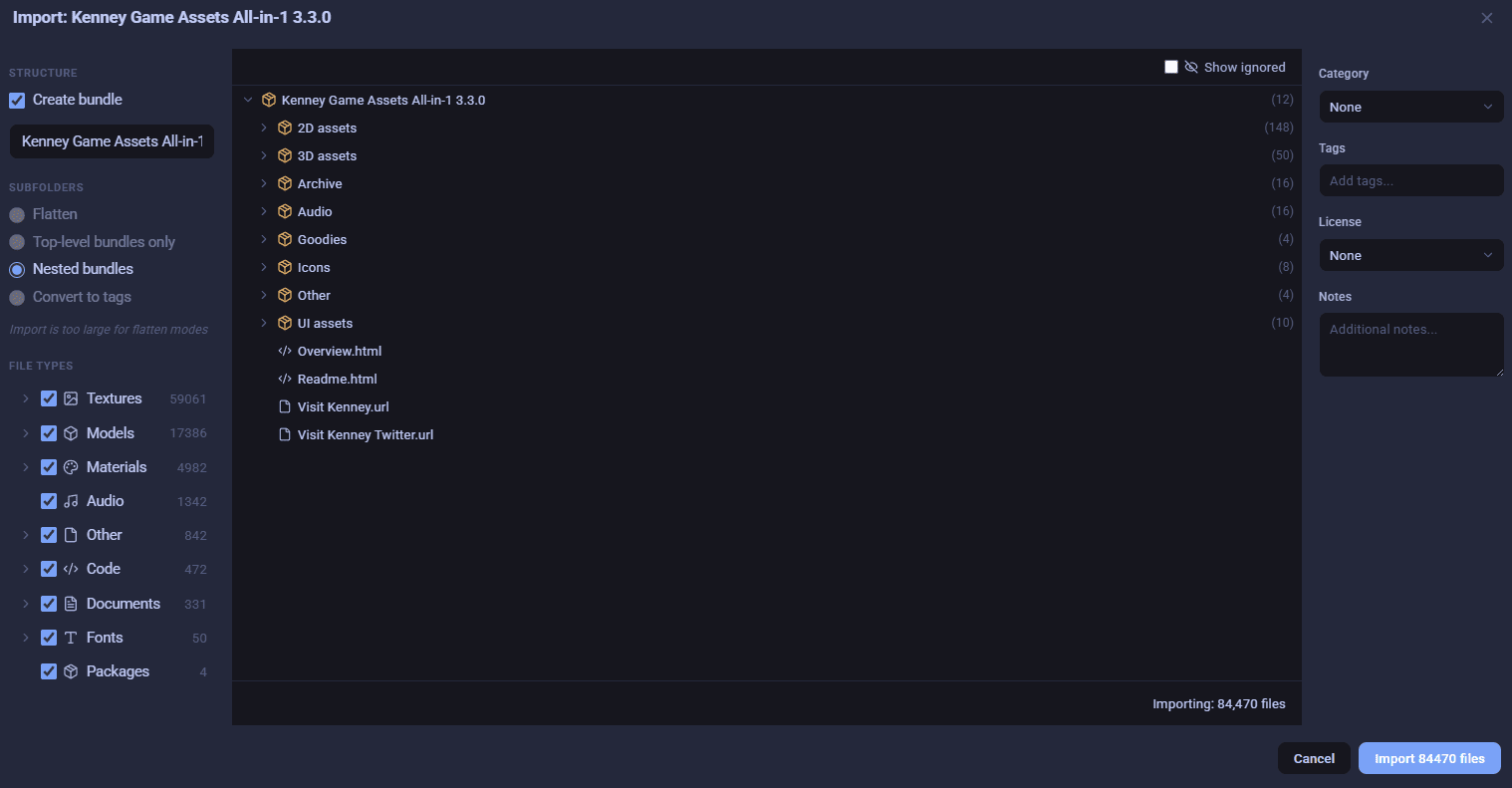This screenshot has height=788, width=1512.
Task: Click the Import 84470 files button
Action: (1428, 758)
